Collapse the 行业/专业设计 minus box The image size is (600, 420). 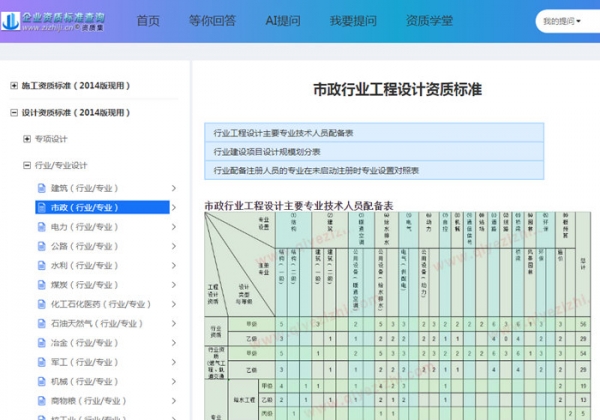point(27,165)
